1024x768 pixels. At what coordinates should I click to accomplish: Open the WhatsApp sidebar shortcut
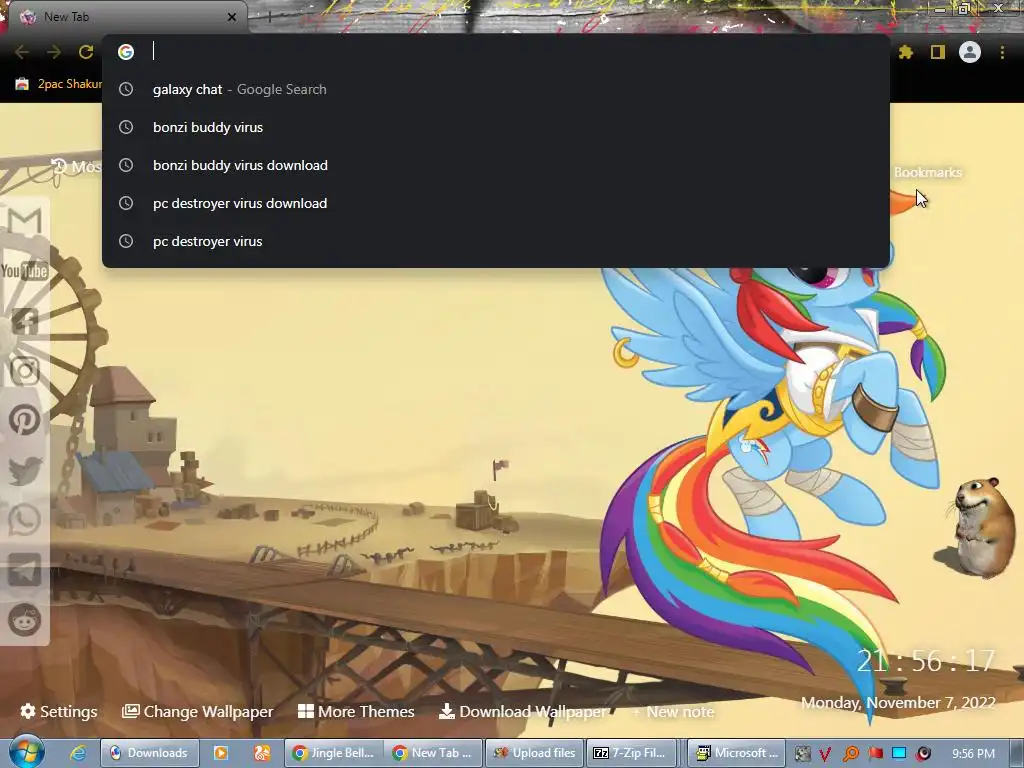click(25, 520)
